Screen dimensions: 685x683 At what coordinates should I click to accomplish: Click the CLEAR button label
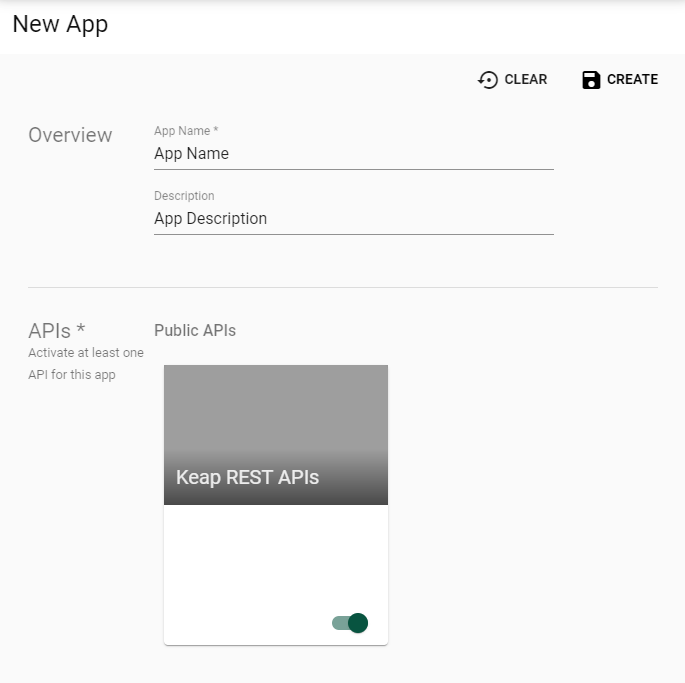(526, 80)
